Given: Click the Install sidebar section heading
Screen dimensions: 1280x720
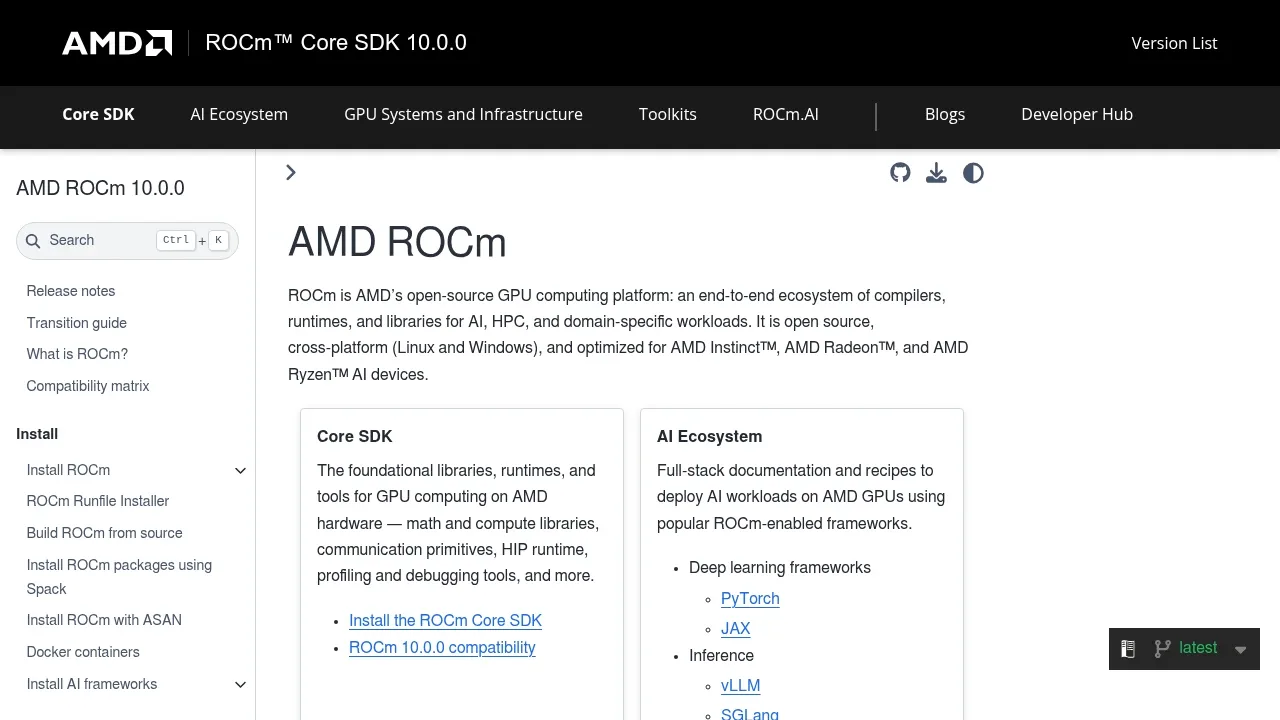Looking at the screenshot, I should pyautogui.click(x=37, y=434).
